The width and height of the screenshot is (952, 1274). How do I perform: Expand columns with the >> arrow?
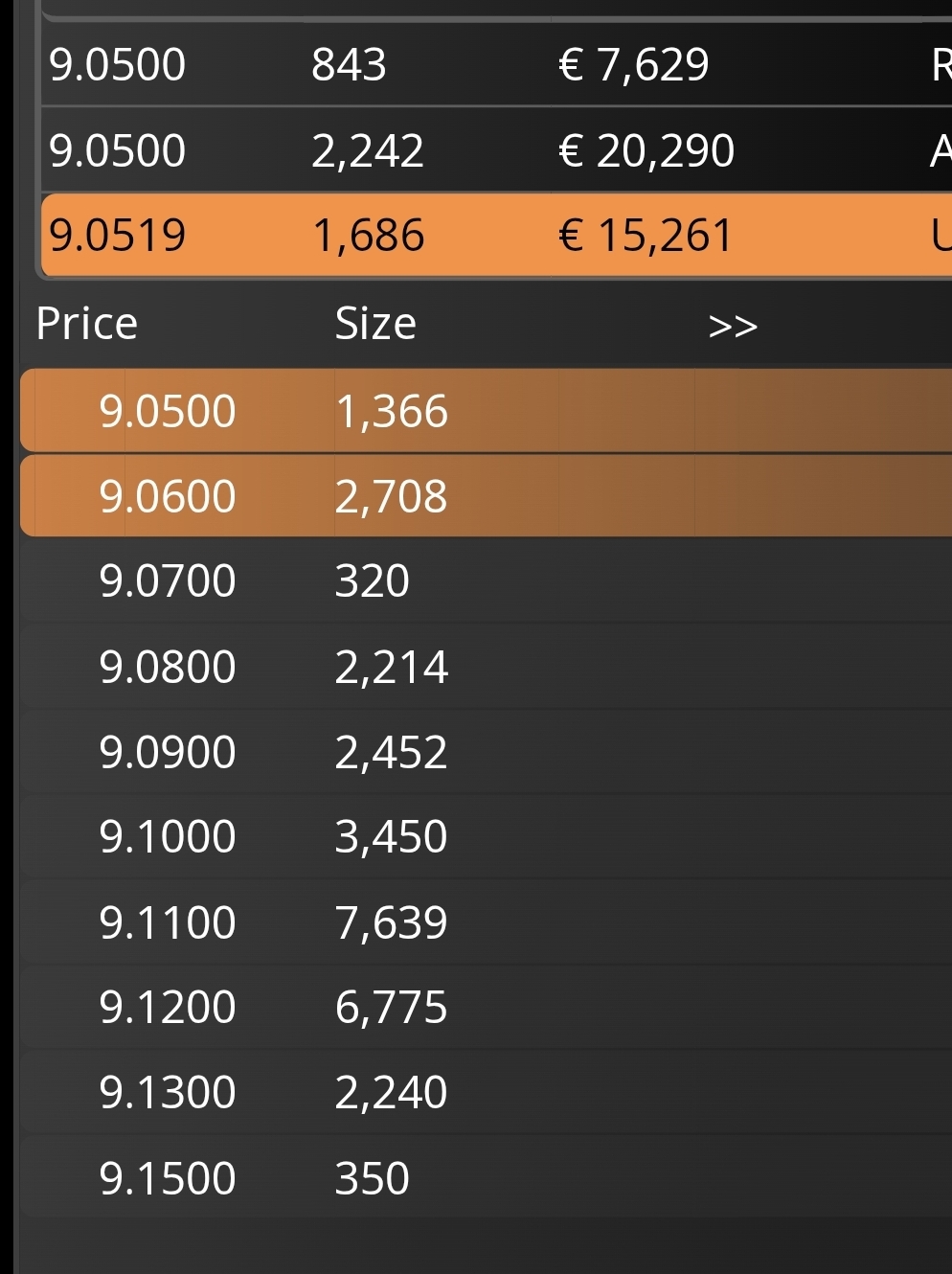(x=733, y=326)
